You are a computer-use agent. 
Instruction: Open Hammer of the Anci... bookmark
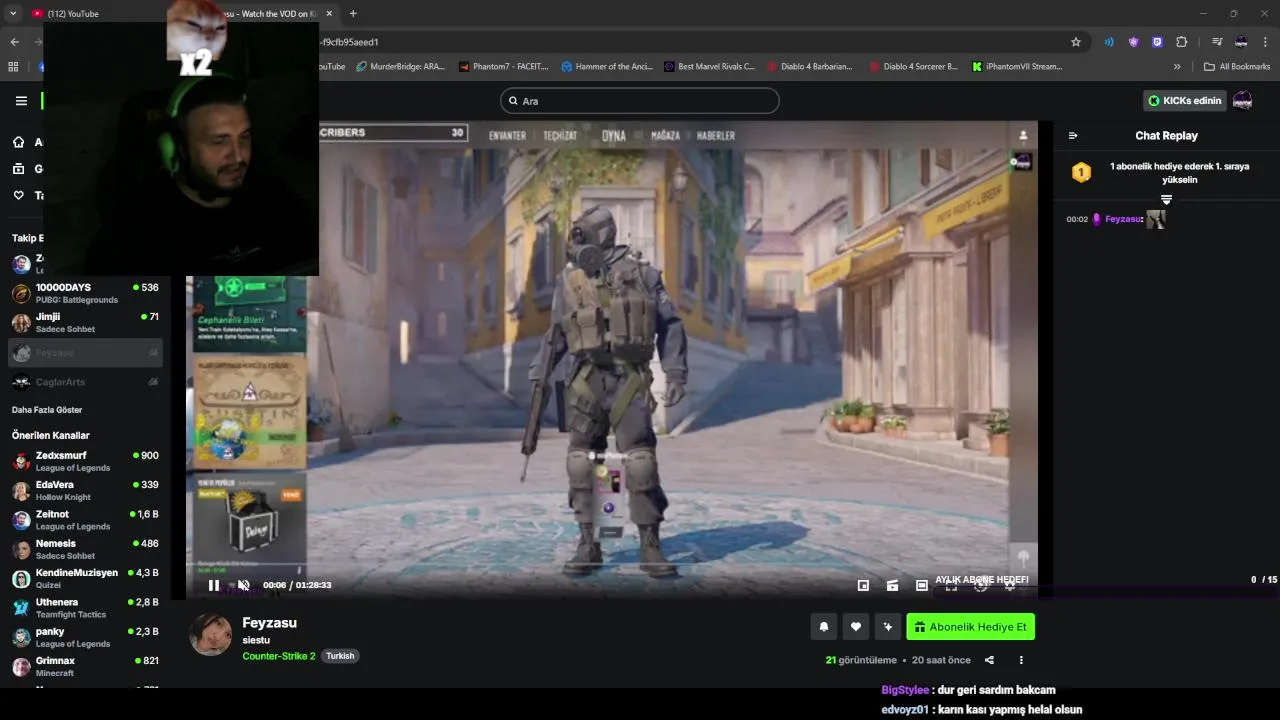pos(607,67)
